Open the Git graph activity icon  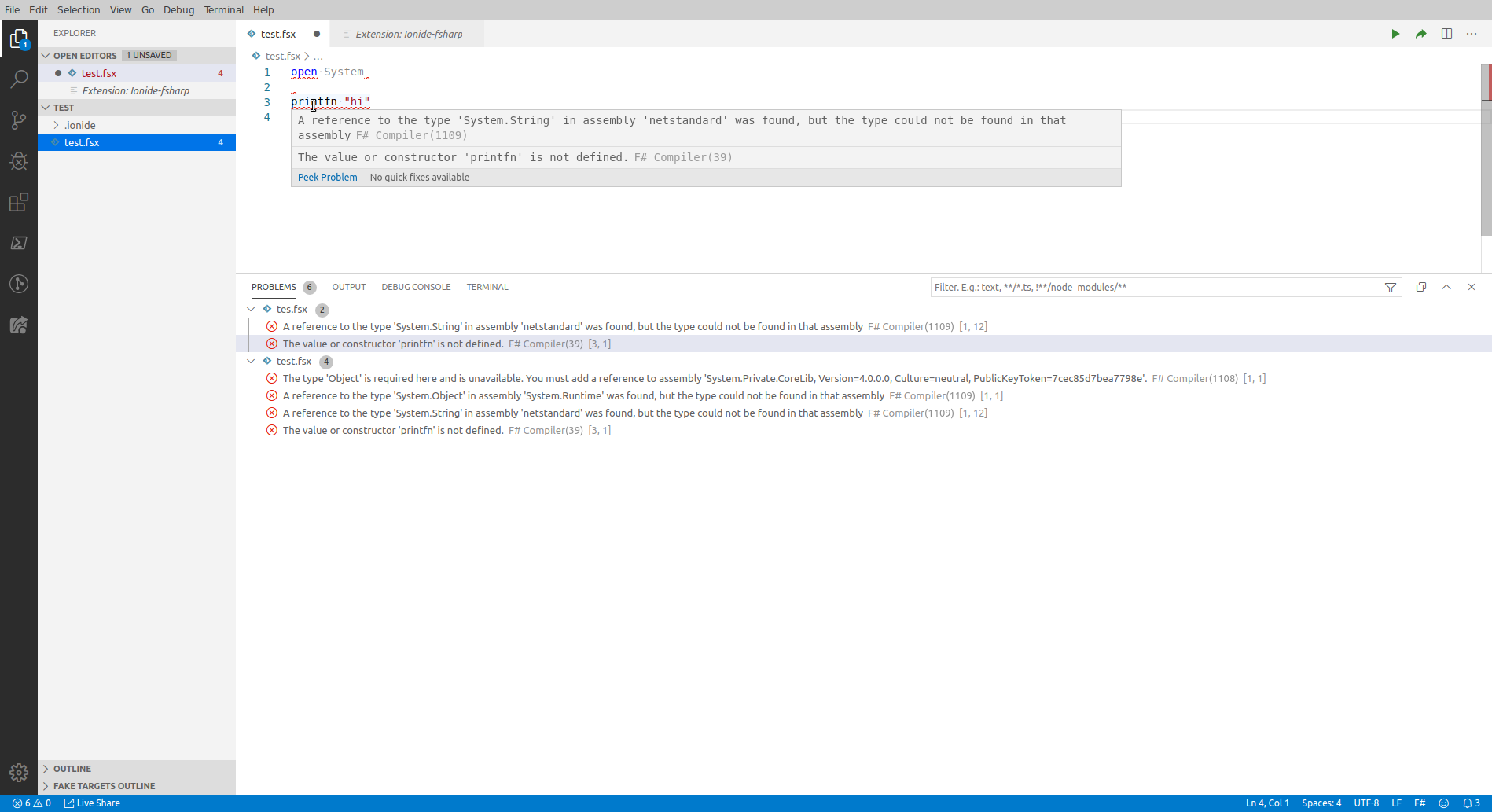[19, 284]
